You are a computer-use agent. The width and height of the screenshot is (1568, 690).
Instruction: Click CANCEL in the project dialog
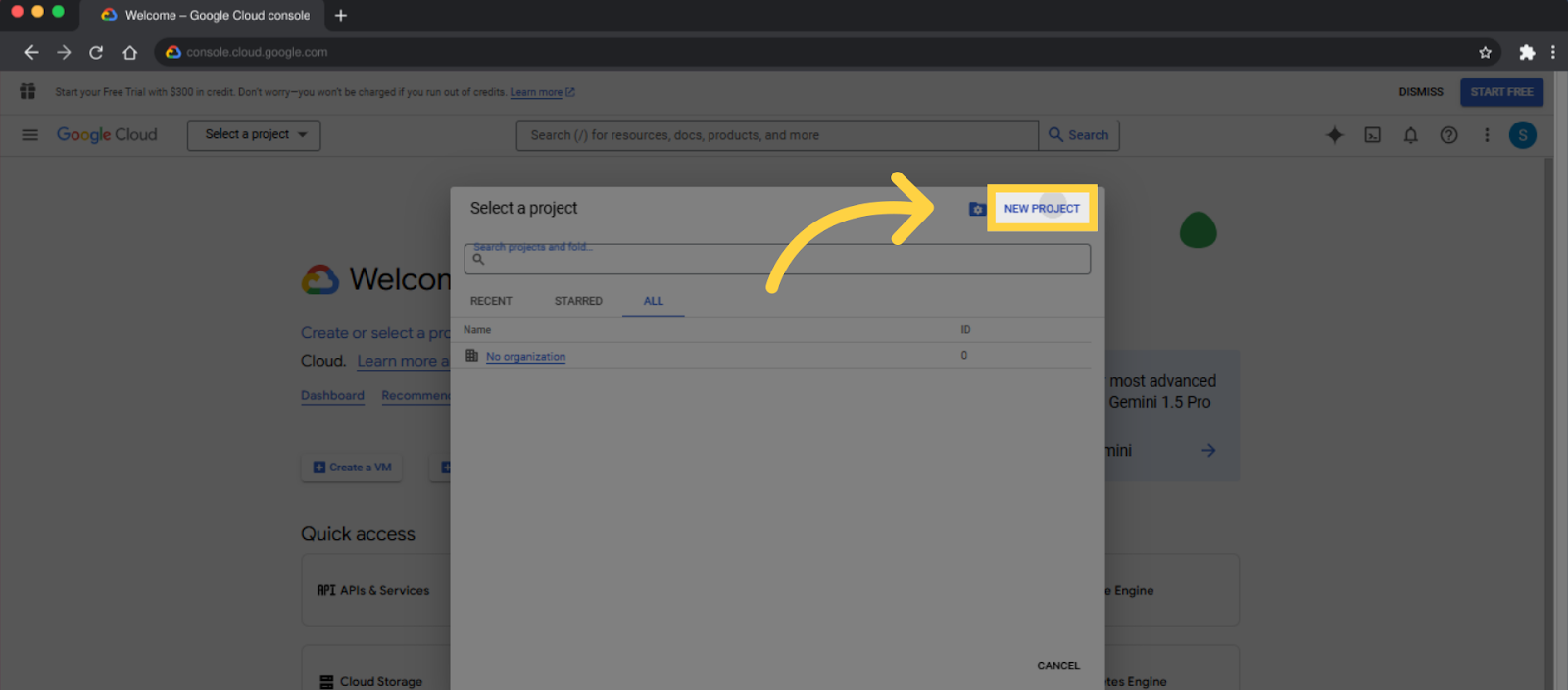click(x=1058, y=665)
